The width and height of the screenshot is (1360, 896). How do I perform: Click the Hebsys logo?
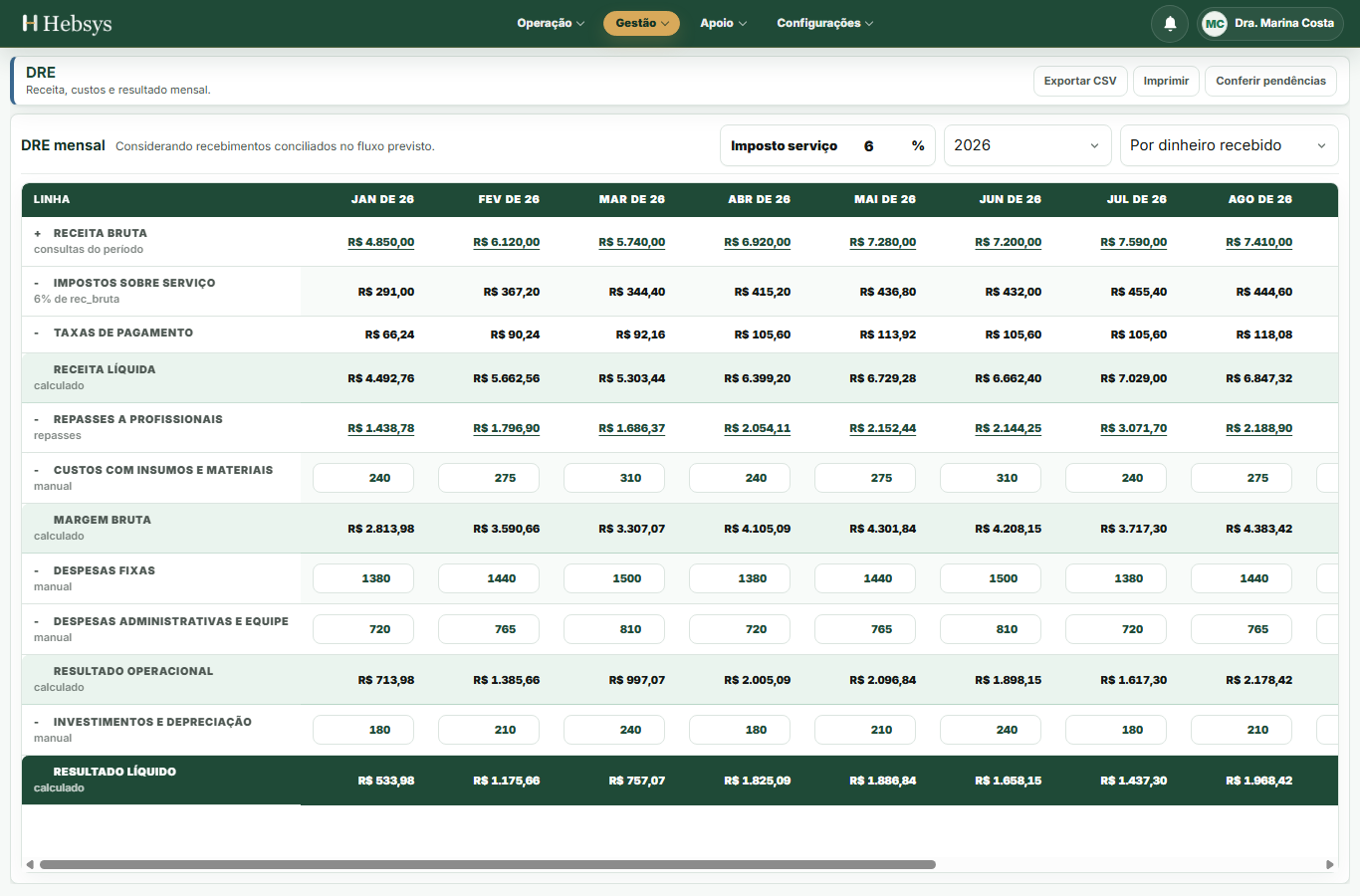click(67, 23)
